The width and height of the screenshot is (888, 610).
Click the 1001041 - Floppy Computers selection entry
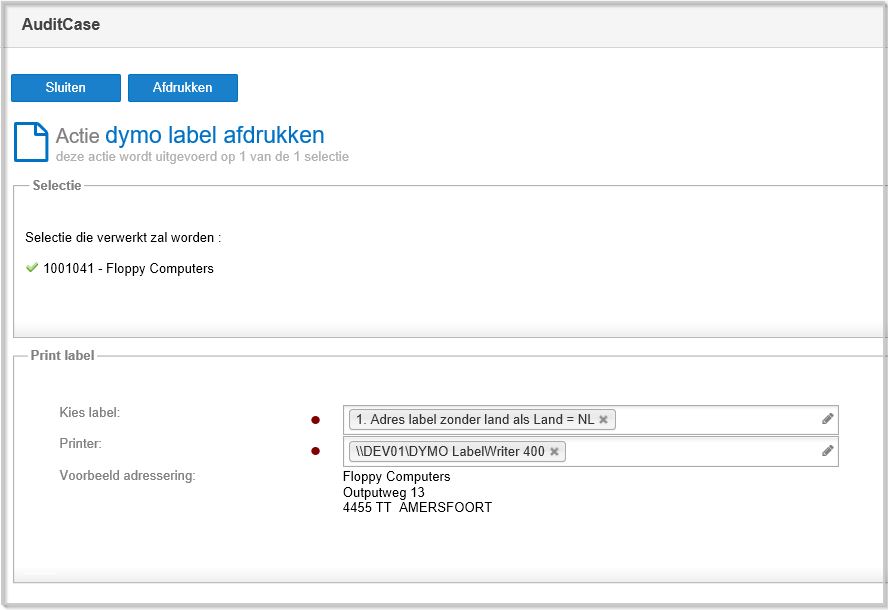(x=129, y=268)
